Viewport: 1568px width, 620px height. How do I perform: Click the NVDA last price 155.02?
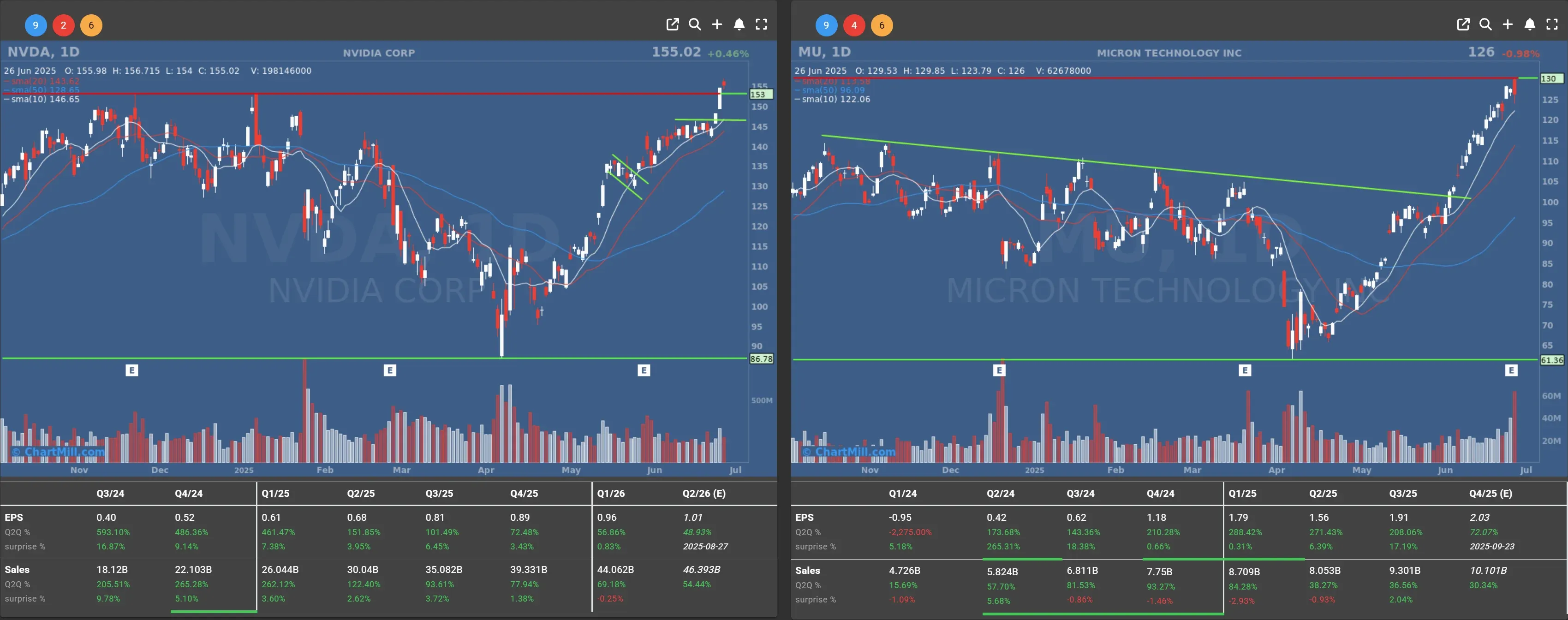pos(676,52)
